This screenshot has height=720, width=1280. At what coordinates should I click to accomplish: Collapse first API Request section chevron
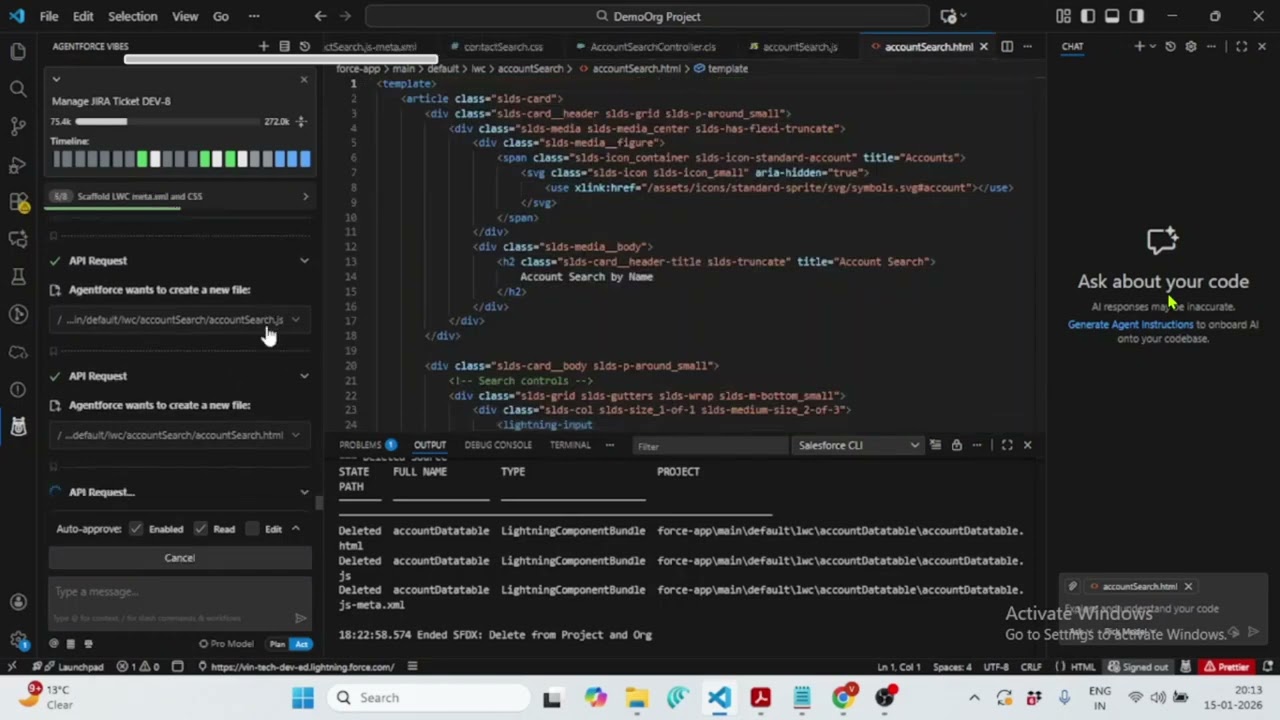tap(304, 261)
